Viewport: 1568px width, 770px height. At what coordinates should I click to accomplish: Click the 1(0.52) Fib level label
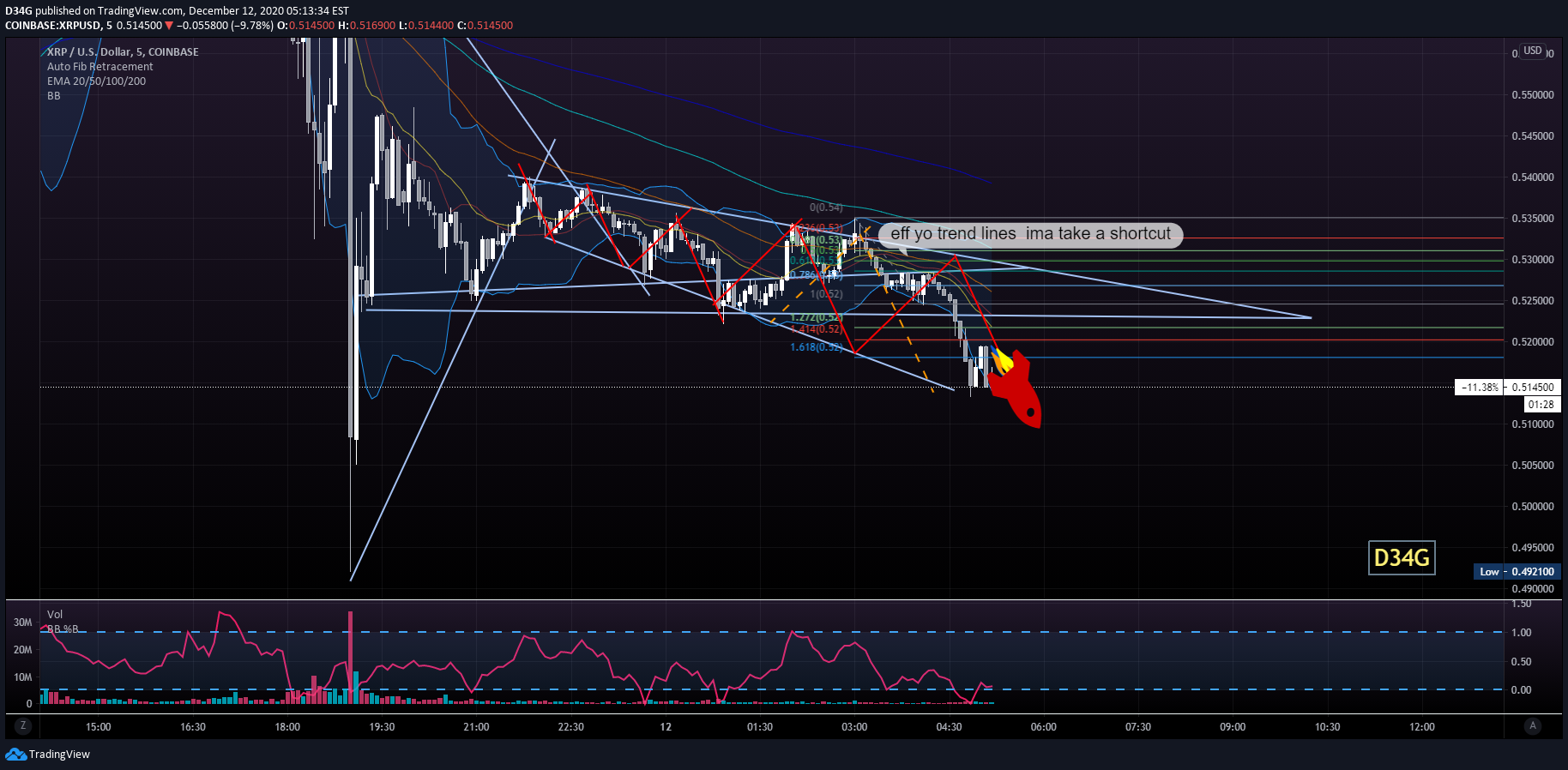[x=826, y=294]
